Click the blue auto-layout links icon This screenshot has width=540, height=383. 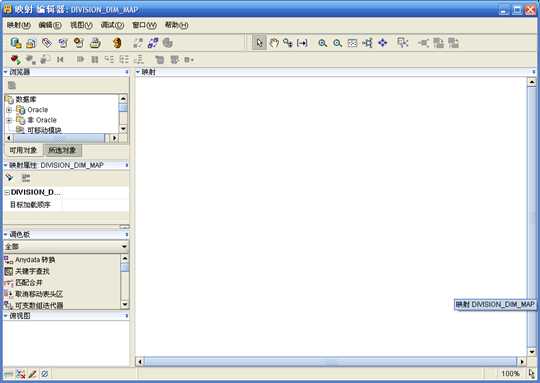tap(153, 43)
